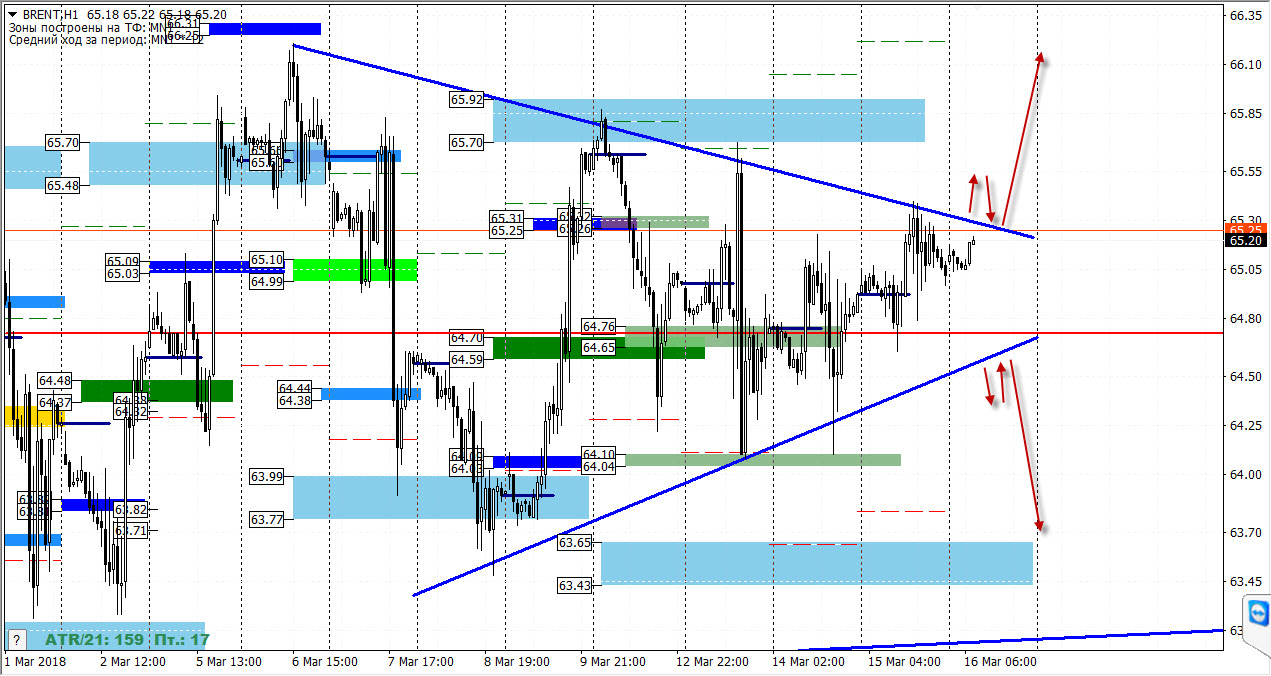Viewport: 1271px width, 676px height.
Task: Select the 63.71 level label
Action: [131, 531]
